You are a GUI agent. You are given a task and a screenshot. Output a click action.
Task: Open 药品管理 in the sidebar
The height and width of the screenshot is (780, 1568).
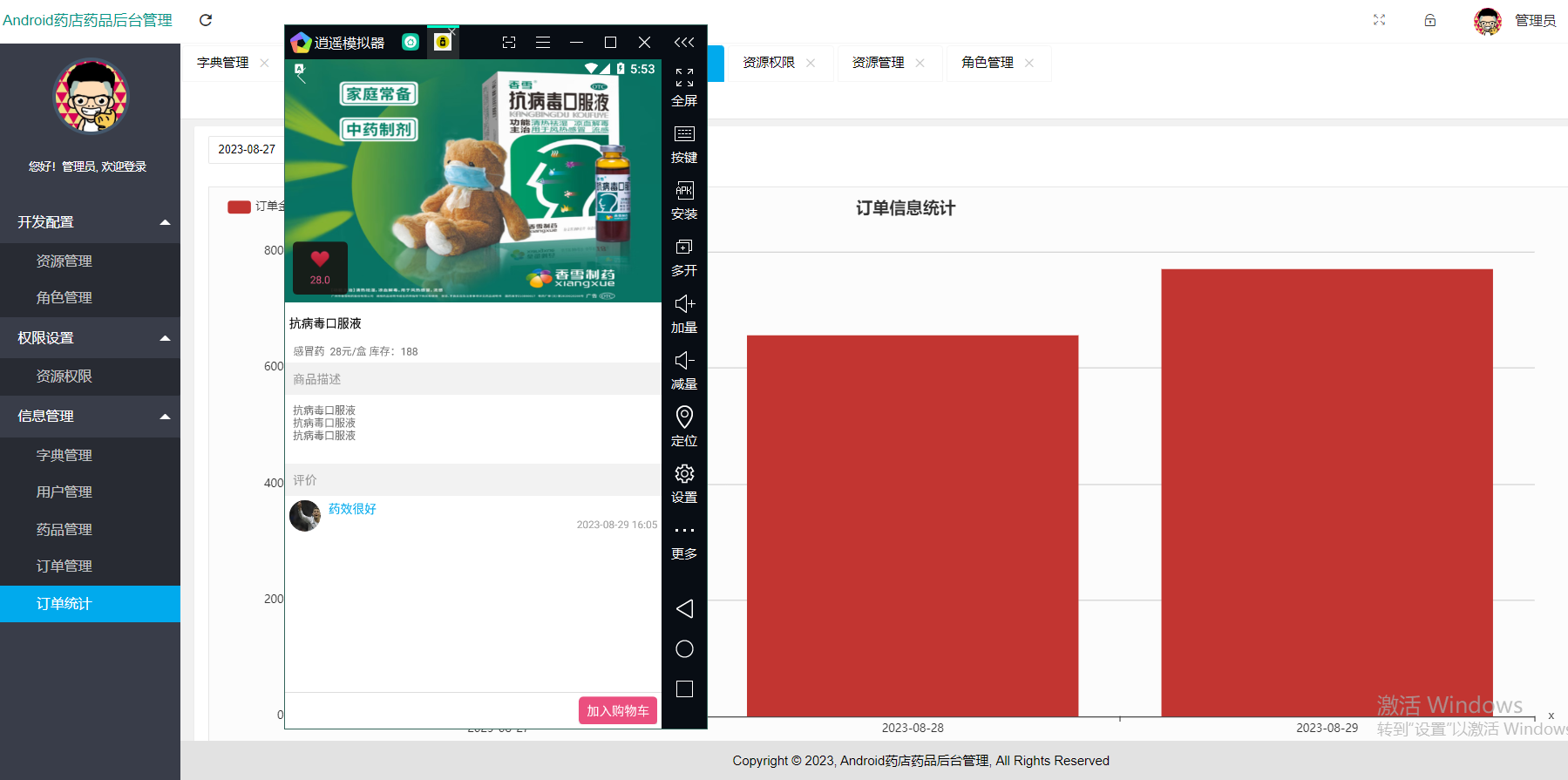64,530
